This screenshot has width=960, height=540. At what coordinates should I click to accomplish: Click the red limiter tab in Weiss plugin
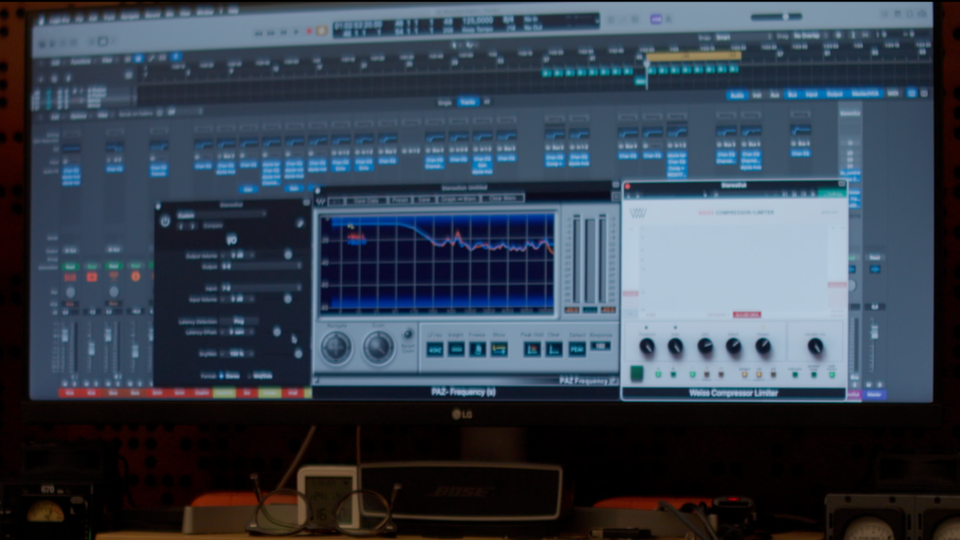click(747, 315)
